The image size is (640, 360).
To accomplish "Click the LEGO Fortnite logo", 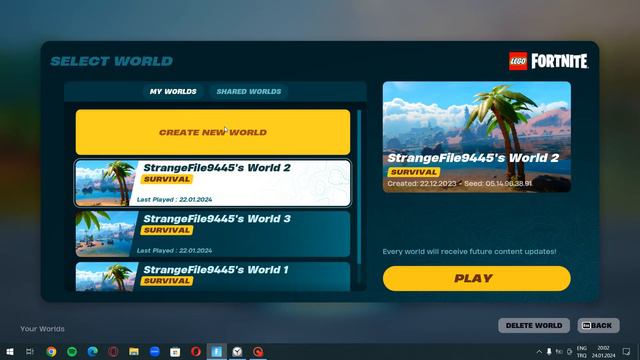I will (548, 61).
